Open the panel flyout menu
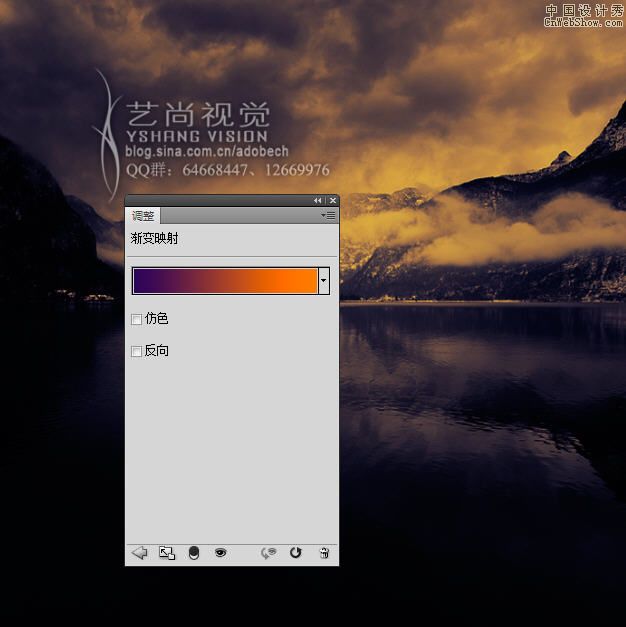Screen dimensions: 626x627 [328, 216]
